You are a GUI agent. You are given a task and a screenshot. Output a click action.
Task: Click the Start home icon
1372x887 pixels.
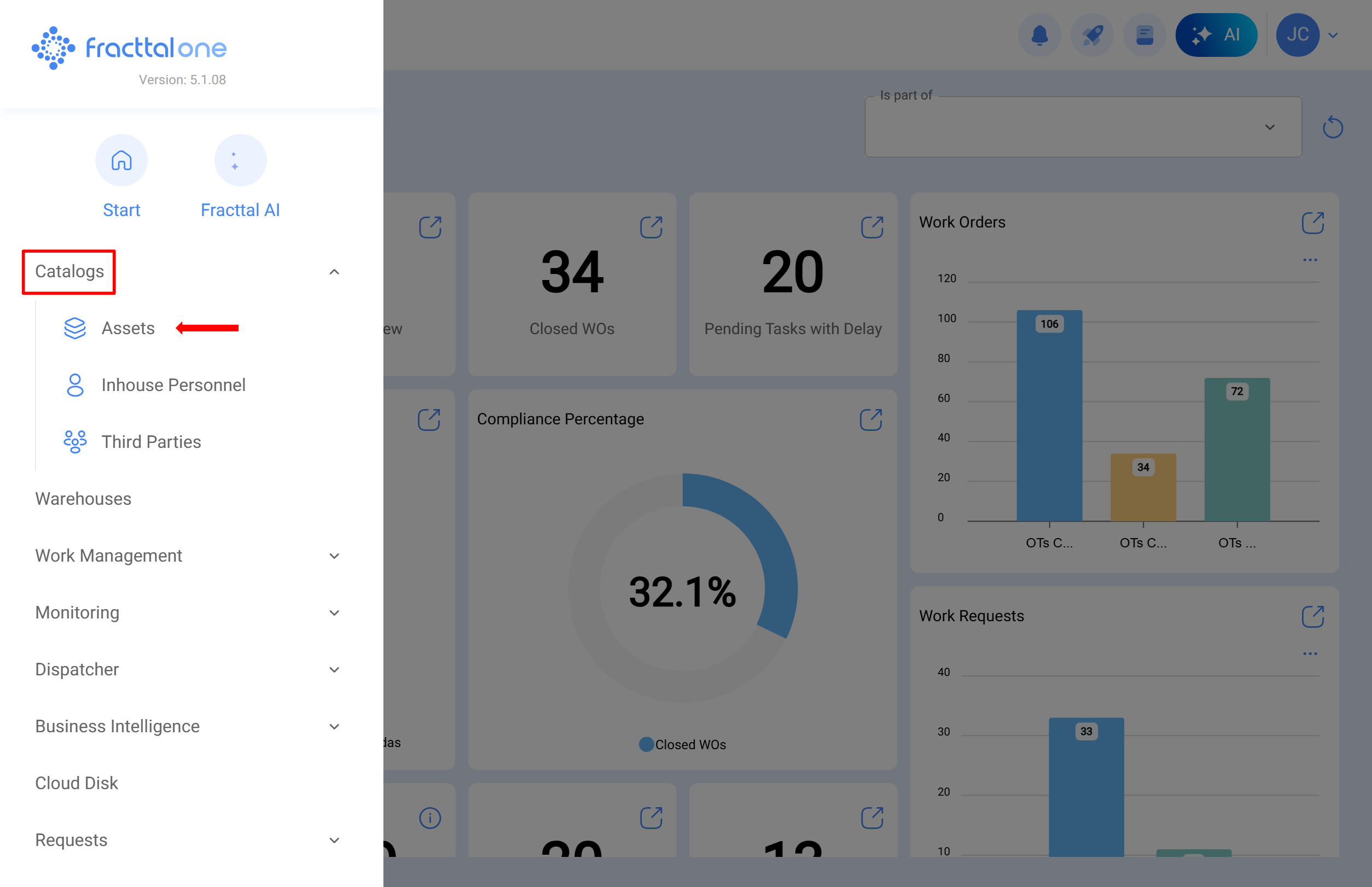coord(121,160)
